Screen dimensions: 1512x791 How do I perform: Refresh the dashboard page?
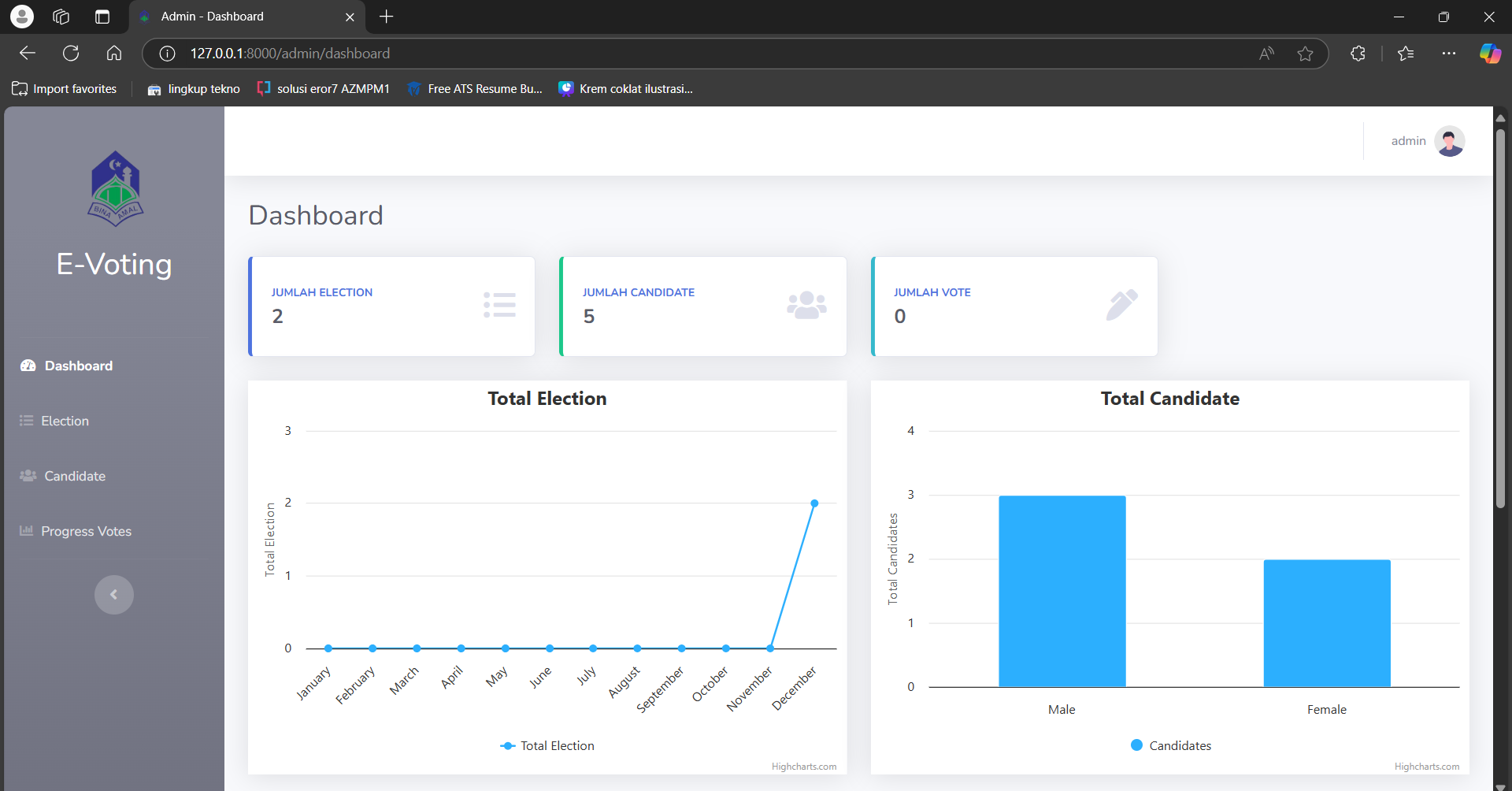click(x=71, y=54)
